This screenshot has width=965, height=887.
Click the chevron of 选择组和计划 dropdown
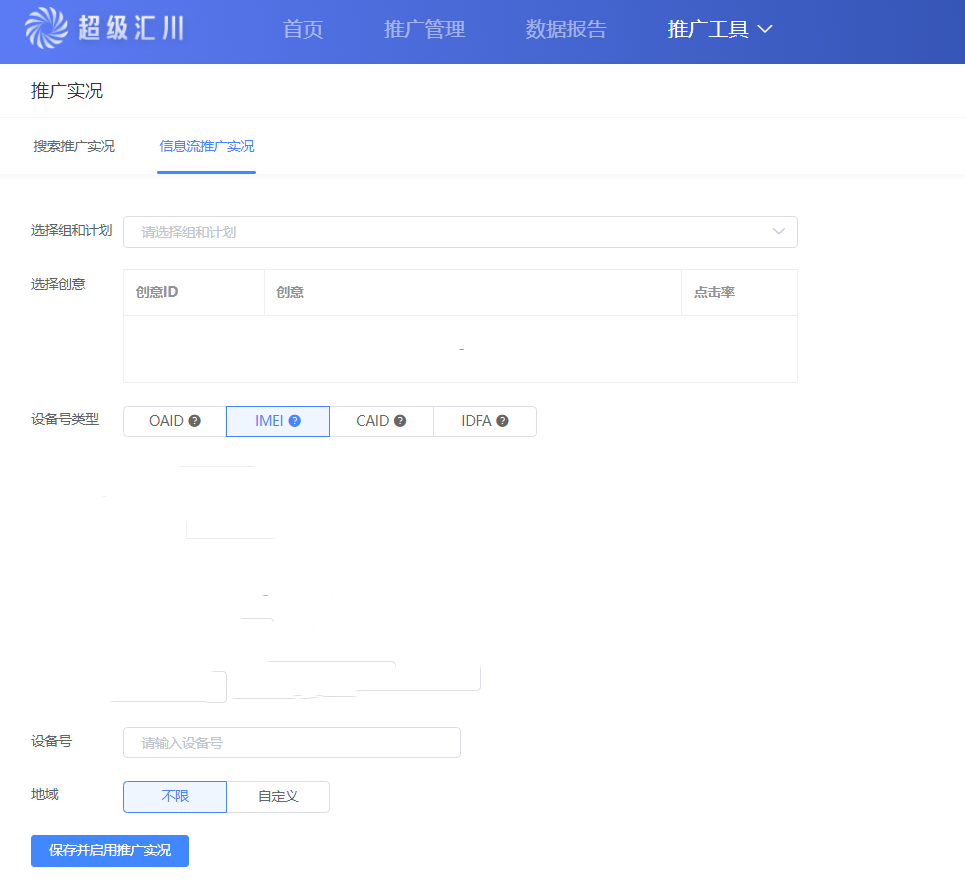[x=779, y=231]
